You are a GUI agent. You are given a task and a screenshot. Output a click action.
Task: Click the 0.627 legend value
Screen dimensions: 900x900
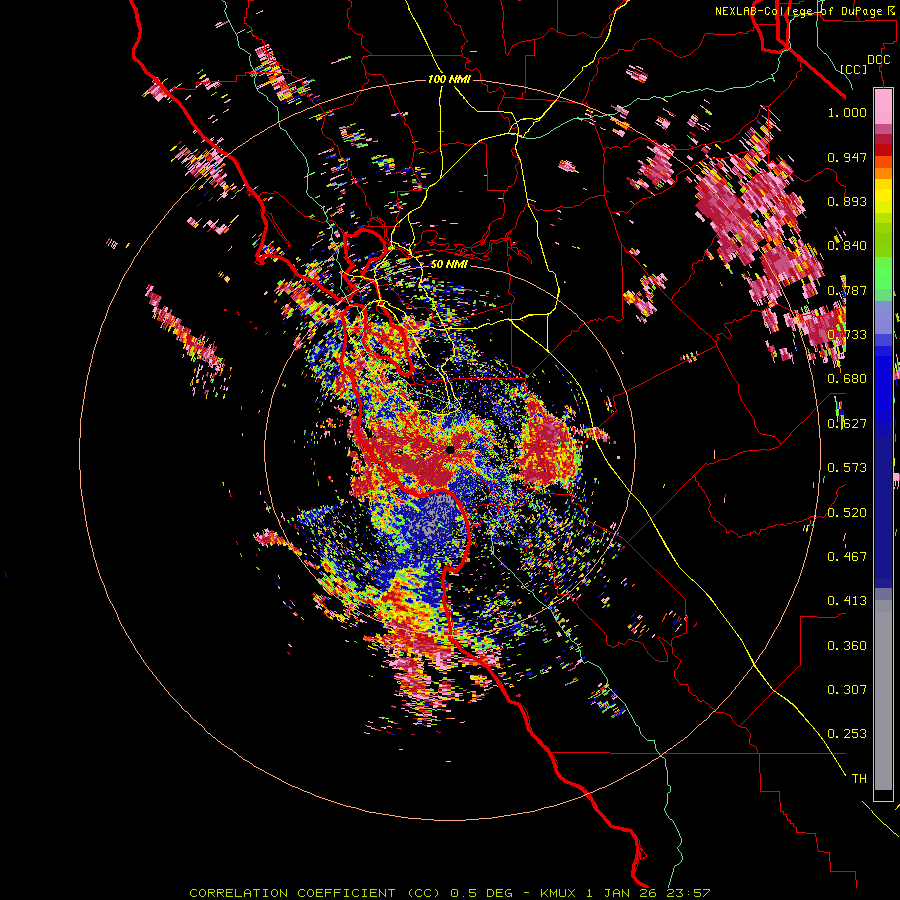pos(847,424)
